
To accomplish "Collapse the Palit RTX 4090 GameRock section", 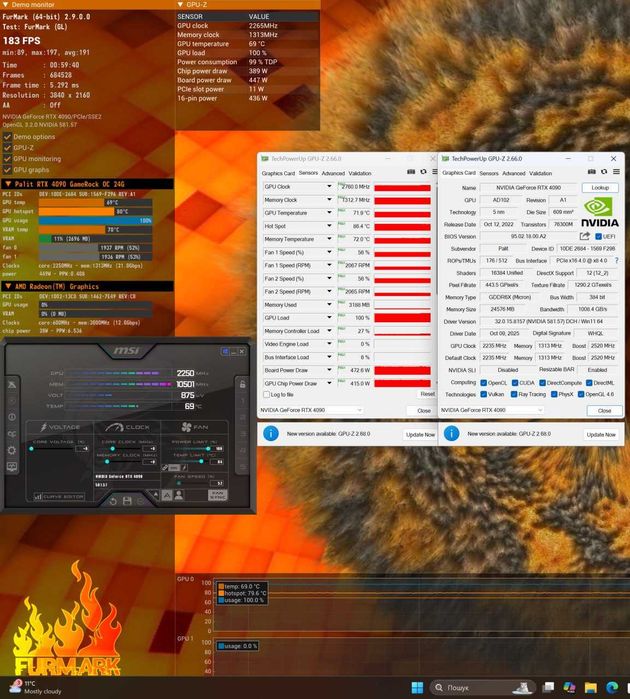I will pos(8,184).
